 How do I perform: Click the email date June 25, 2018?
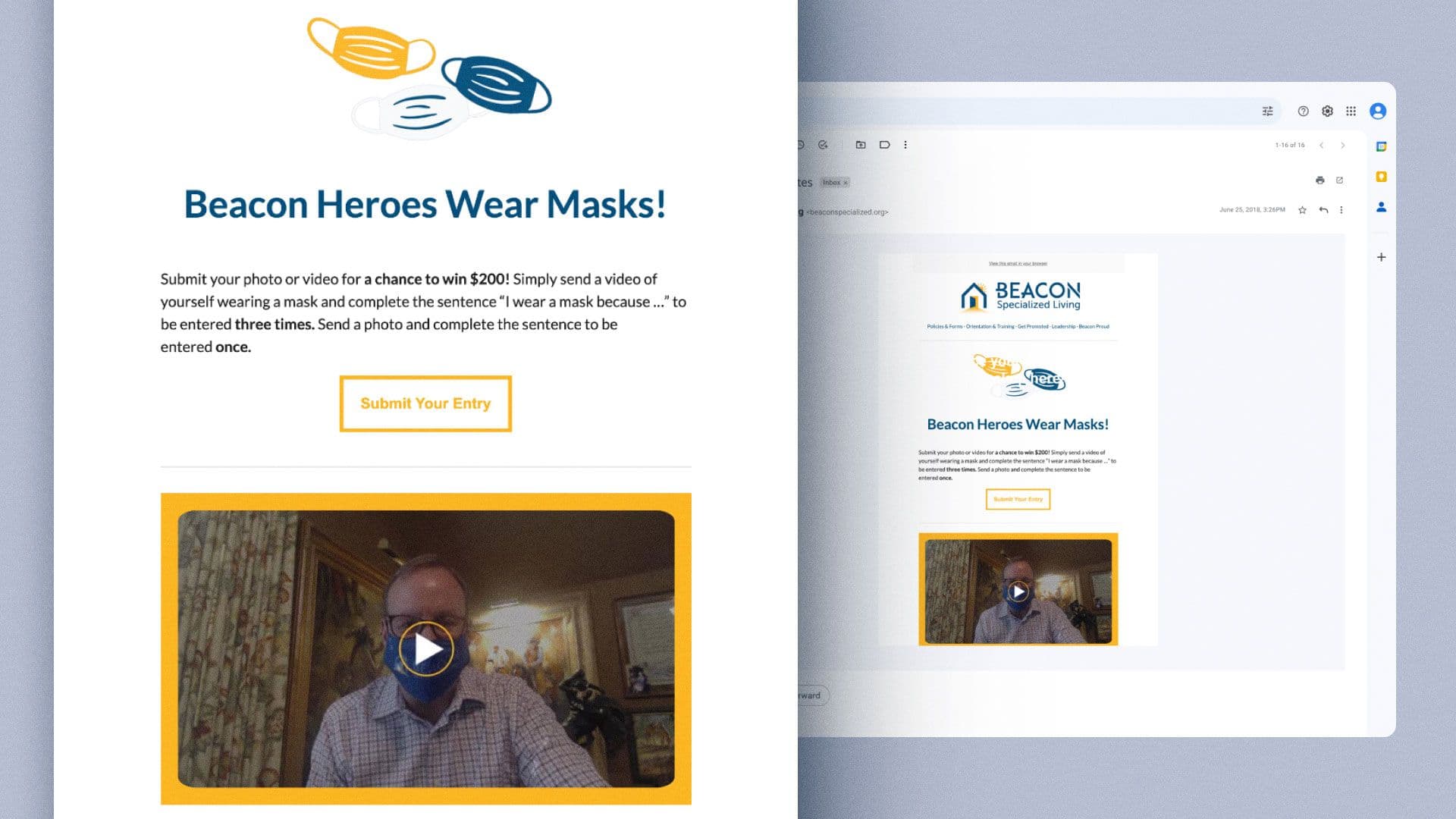point(1252,210)
